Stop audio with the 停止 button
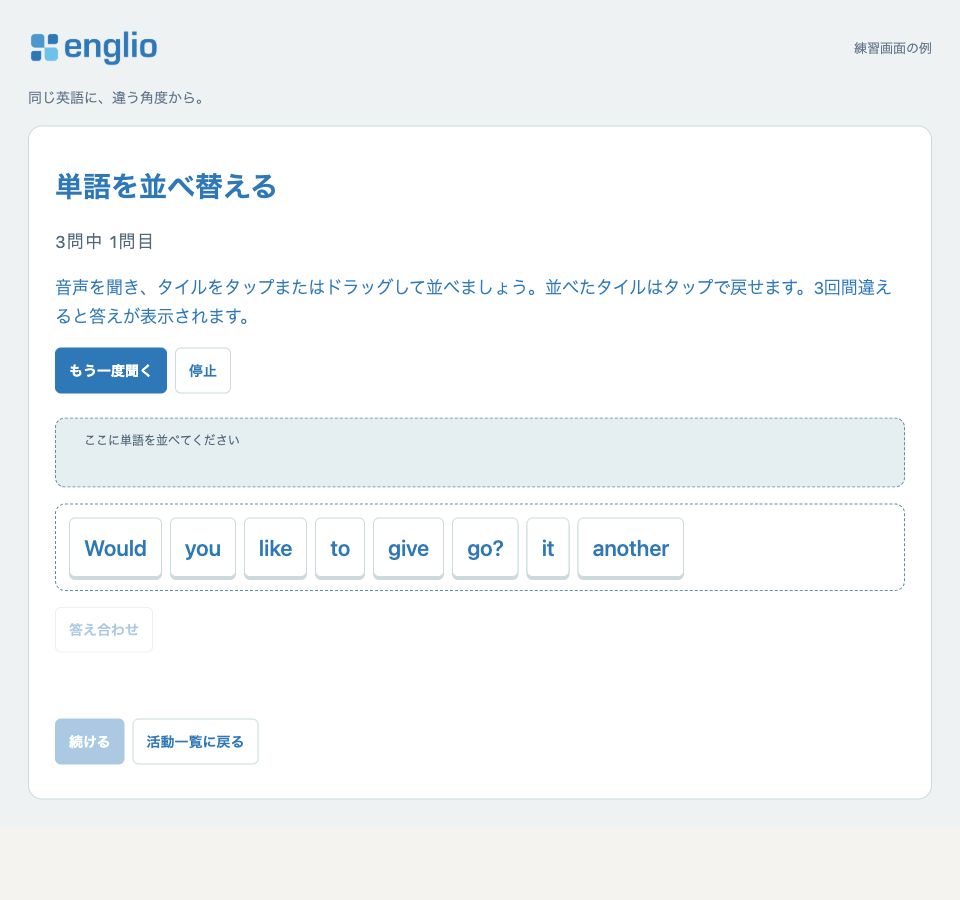Image resolution: width=960 pixels, height=900 pixels. point(203,370)
